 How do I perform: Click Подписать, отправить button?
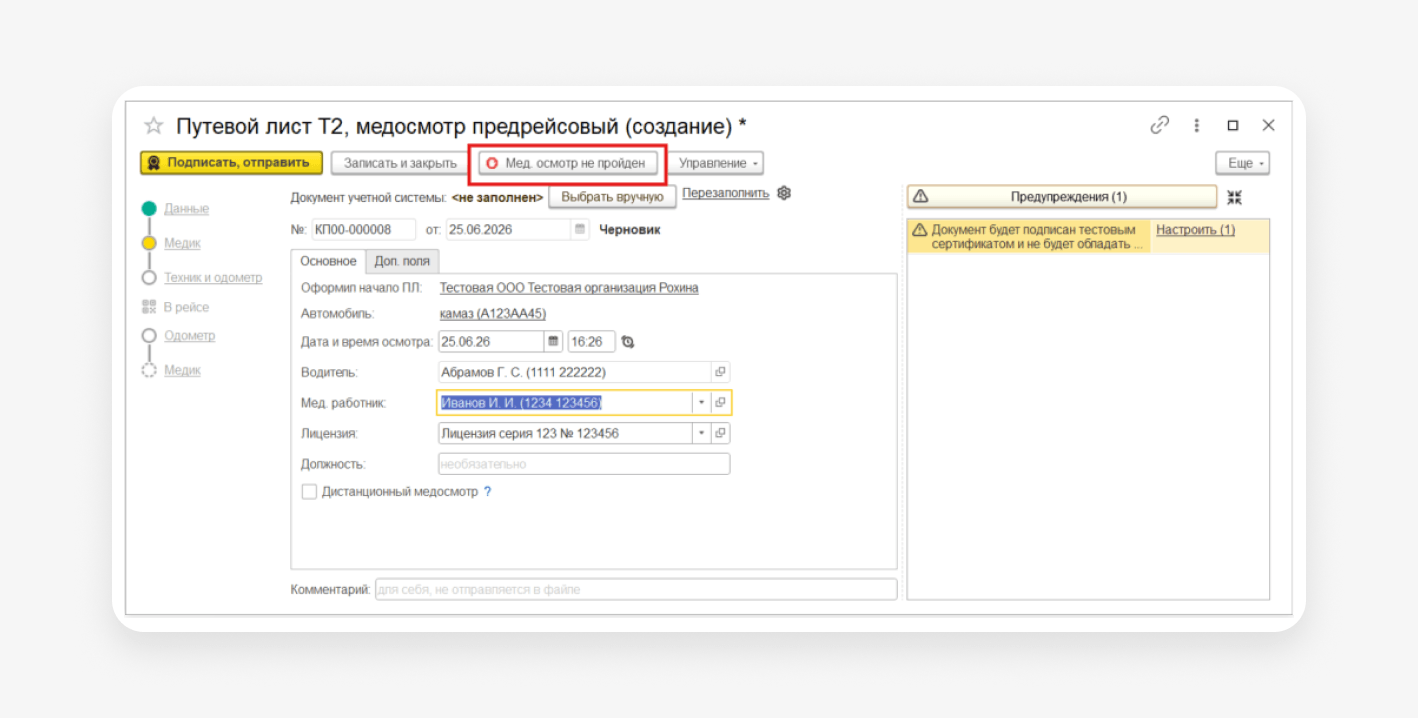[x=231, y=162]
